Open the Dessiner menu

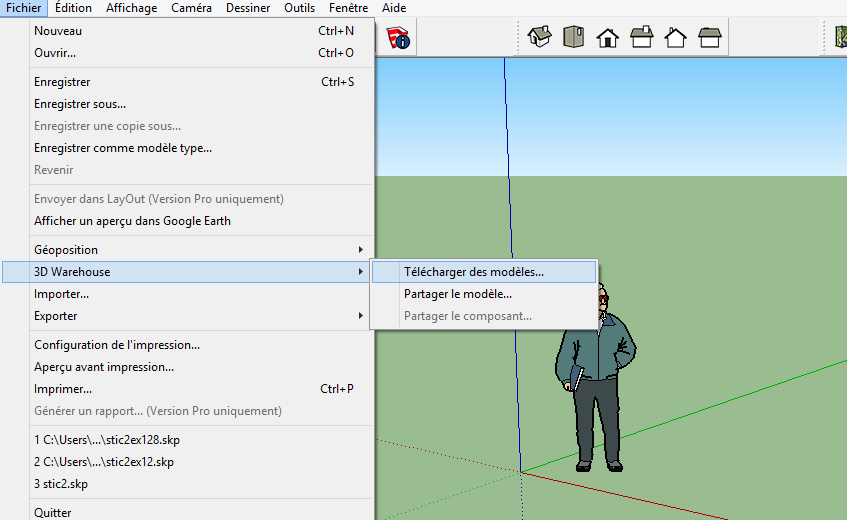click(x=248, y=8)
